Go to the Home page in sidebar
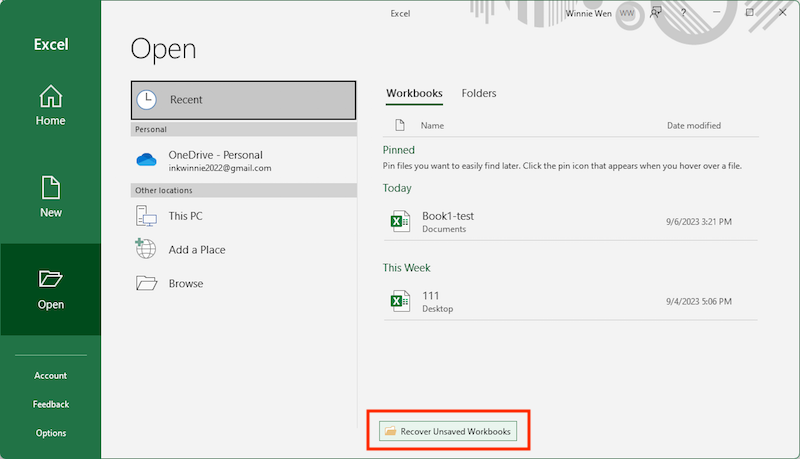 coord(51,106)
